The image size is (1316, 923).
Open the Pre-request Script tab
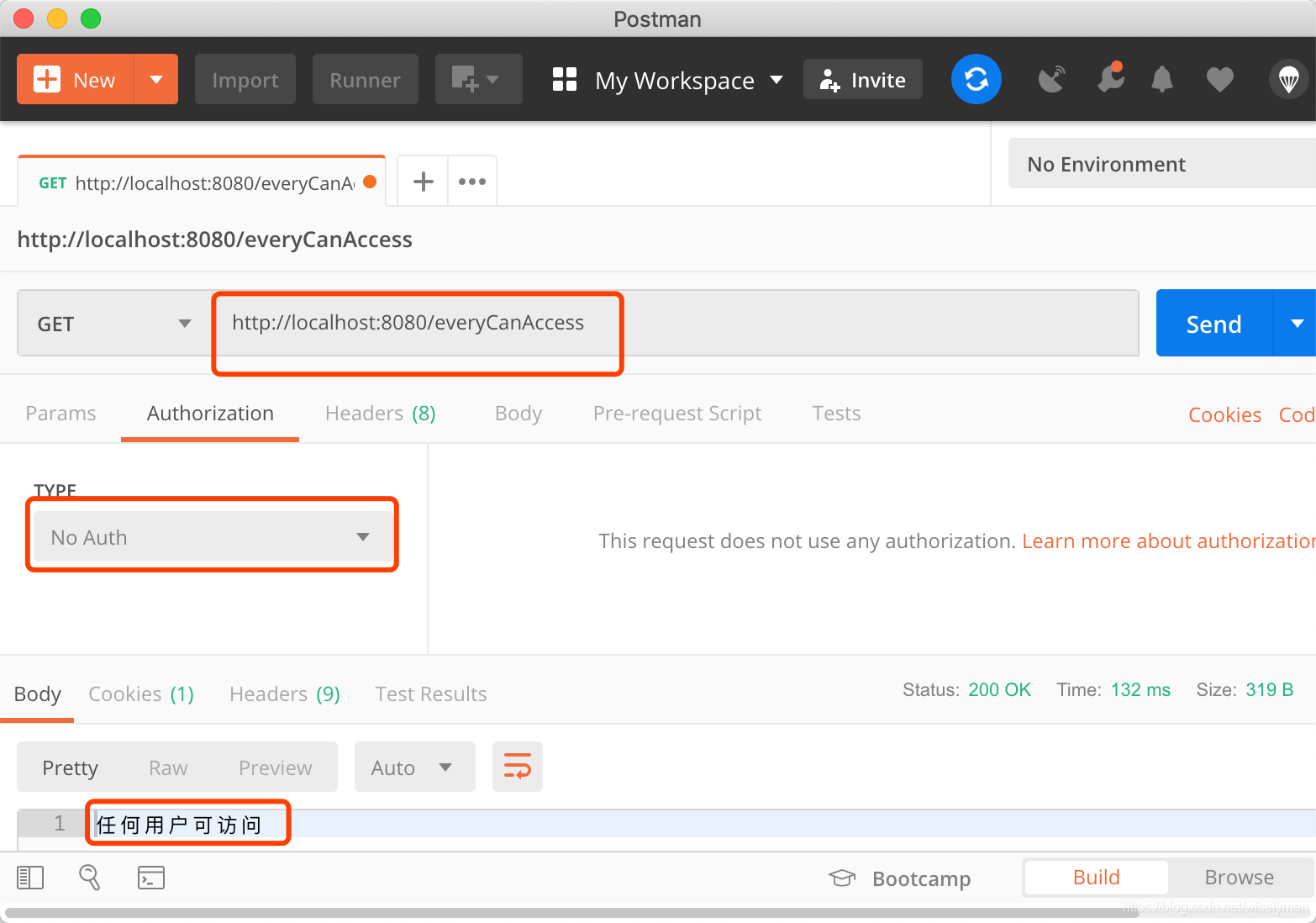[x=677, y=414]
